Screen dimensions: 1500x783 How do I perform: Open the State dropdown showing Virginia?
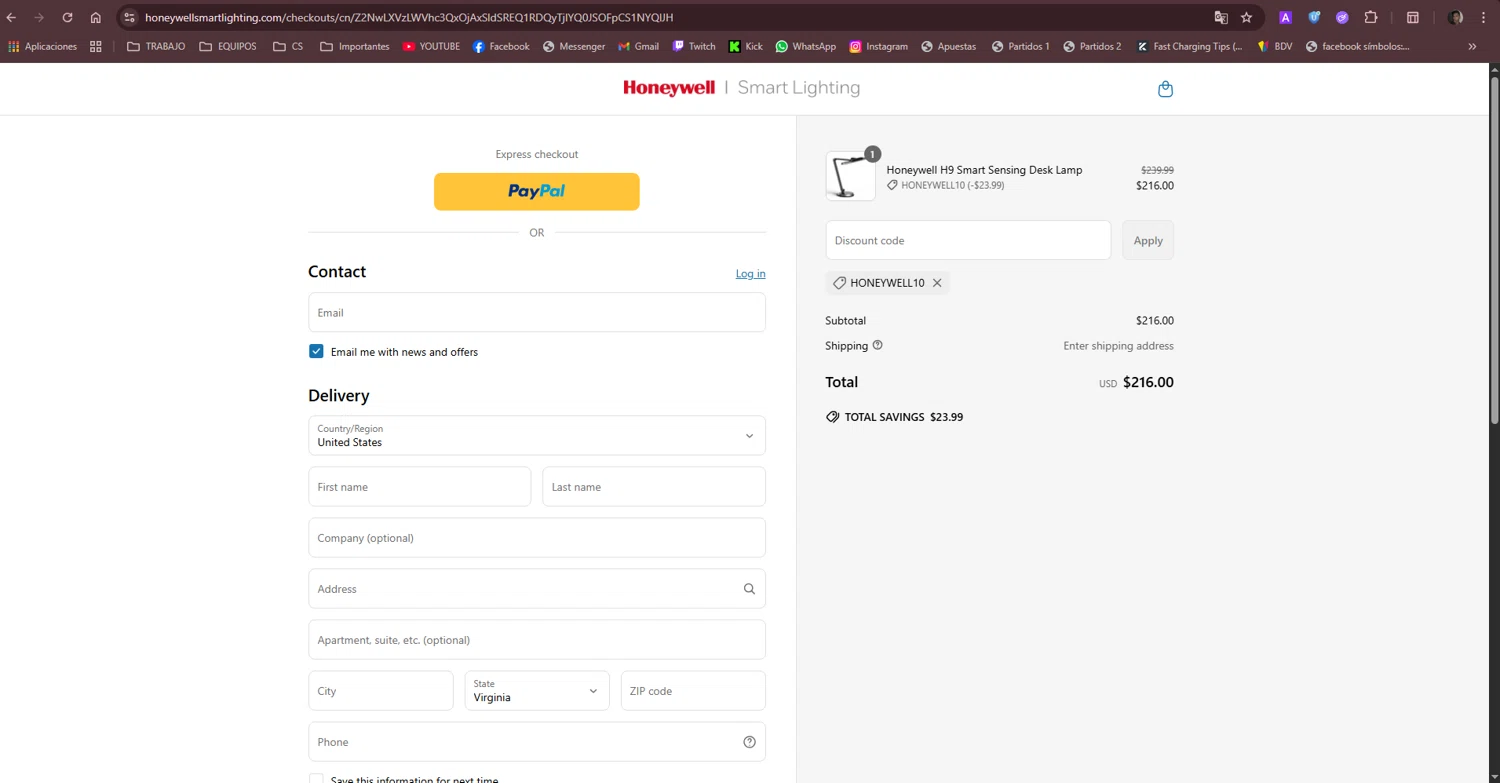tap(537, 690)
